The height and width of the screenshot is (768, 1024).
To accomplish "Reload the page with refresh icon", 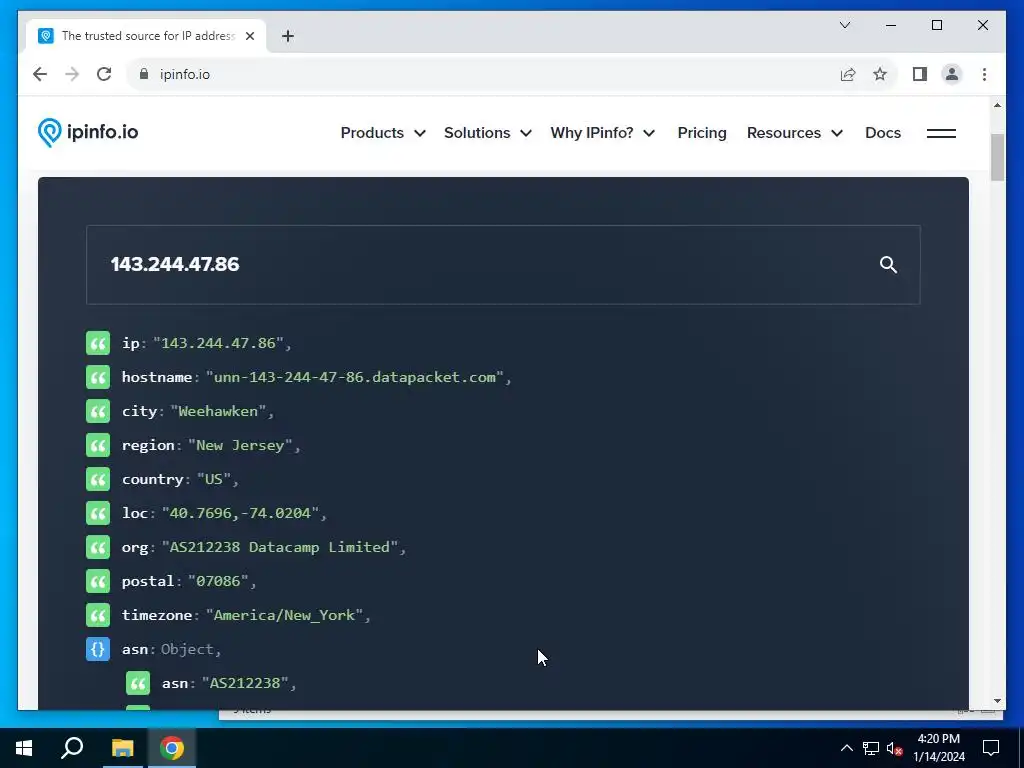I will point(104,74).
